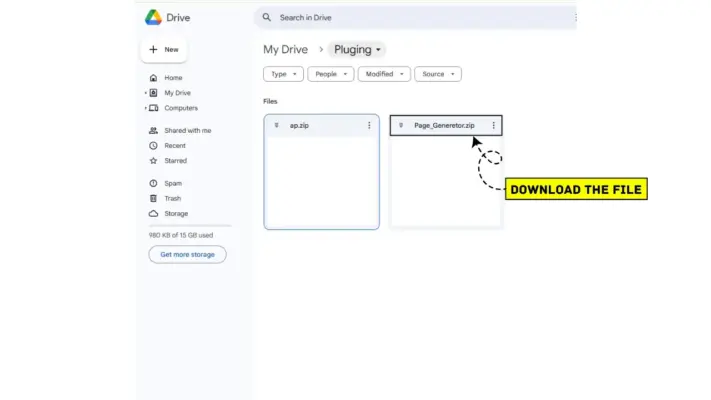This screenshot has width=711, height=400.
Task: Open the Pluging folder dropdown
Action: [357, 49]
